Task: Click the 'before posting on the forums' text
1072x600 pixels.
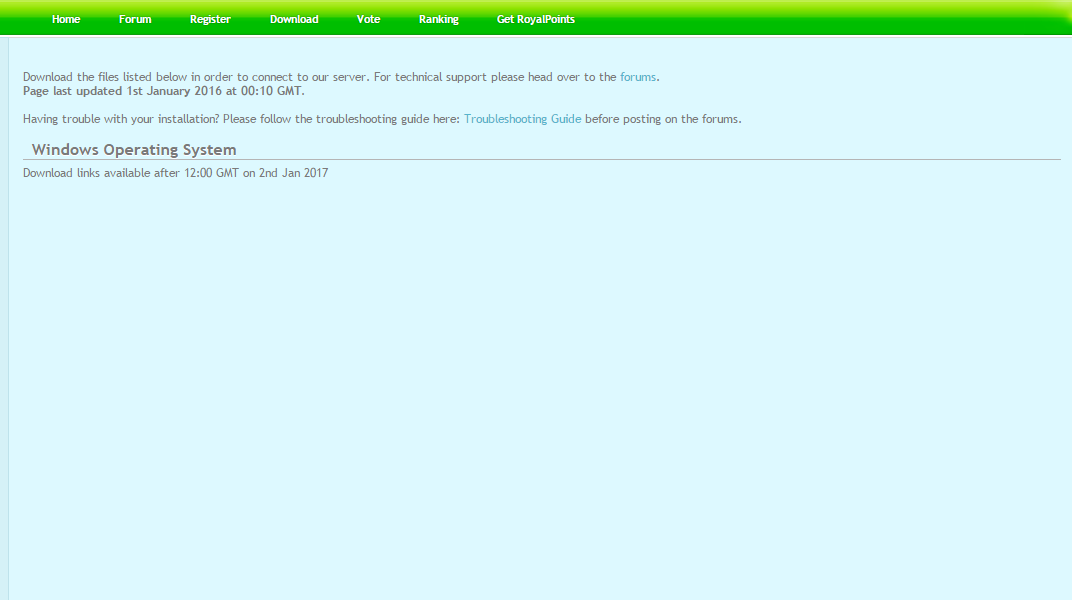Action: 662,119
